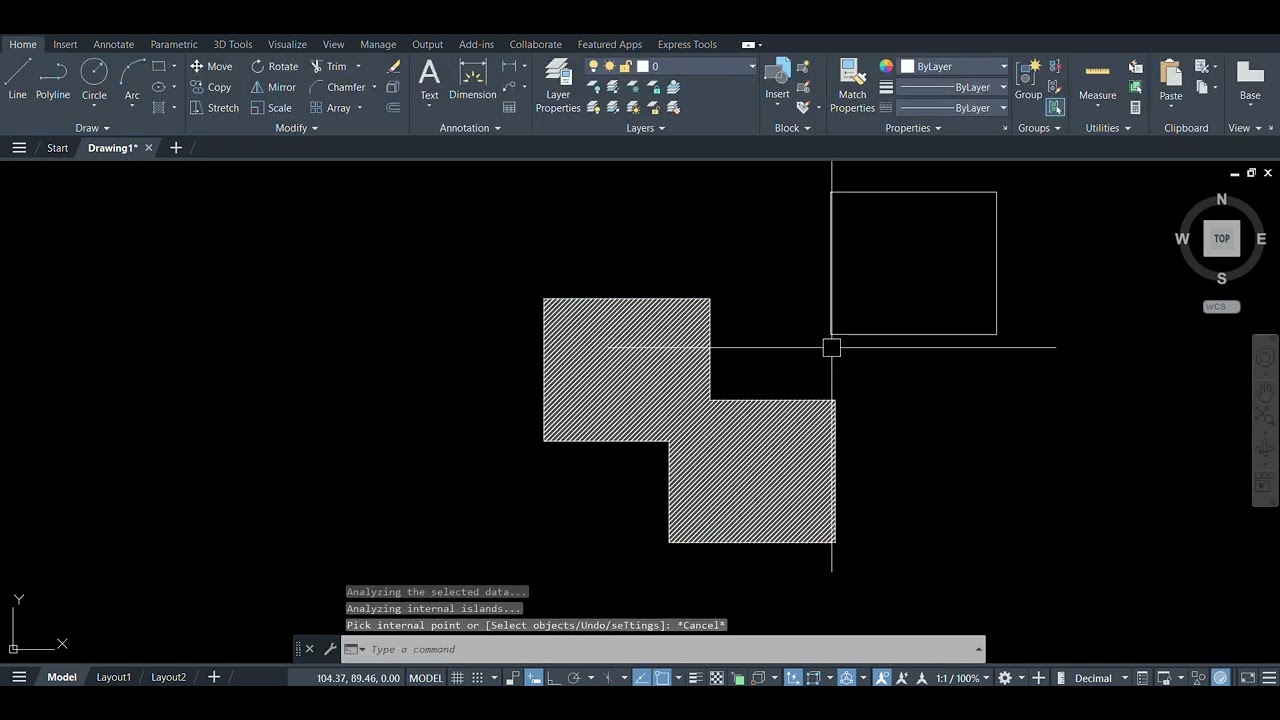This screenshot has width=1280, height=720.
Task: Click the coordinates readout 104.37, 89.46
Action: 358,678
